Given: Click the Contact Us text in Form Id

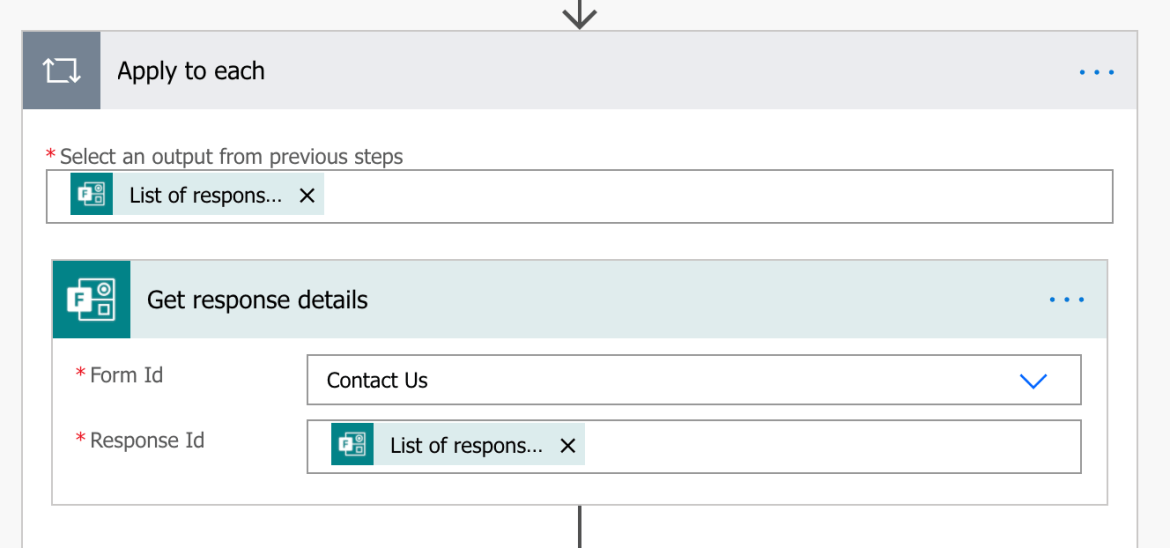Looking at the screenshot, I should [377, 381].
